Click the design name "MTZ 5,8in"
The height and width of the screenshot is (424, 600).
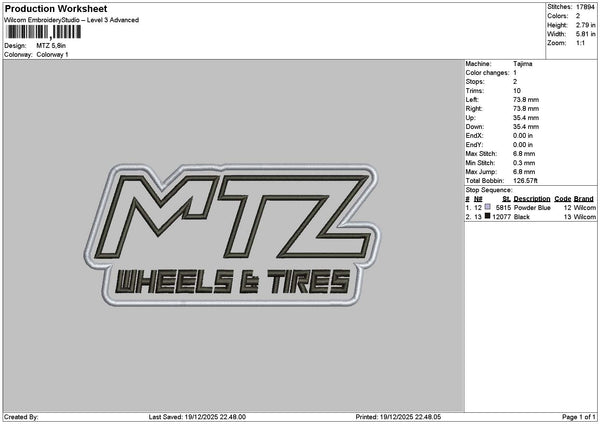coord(51,46)
